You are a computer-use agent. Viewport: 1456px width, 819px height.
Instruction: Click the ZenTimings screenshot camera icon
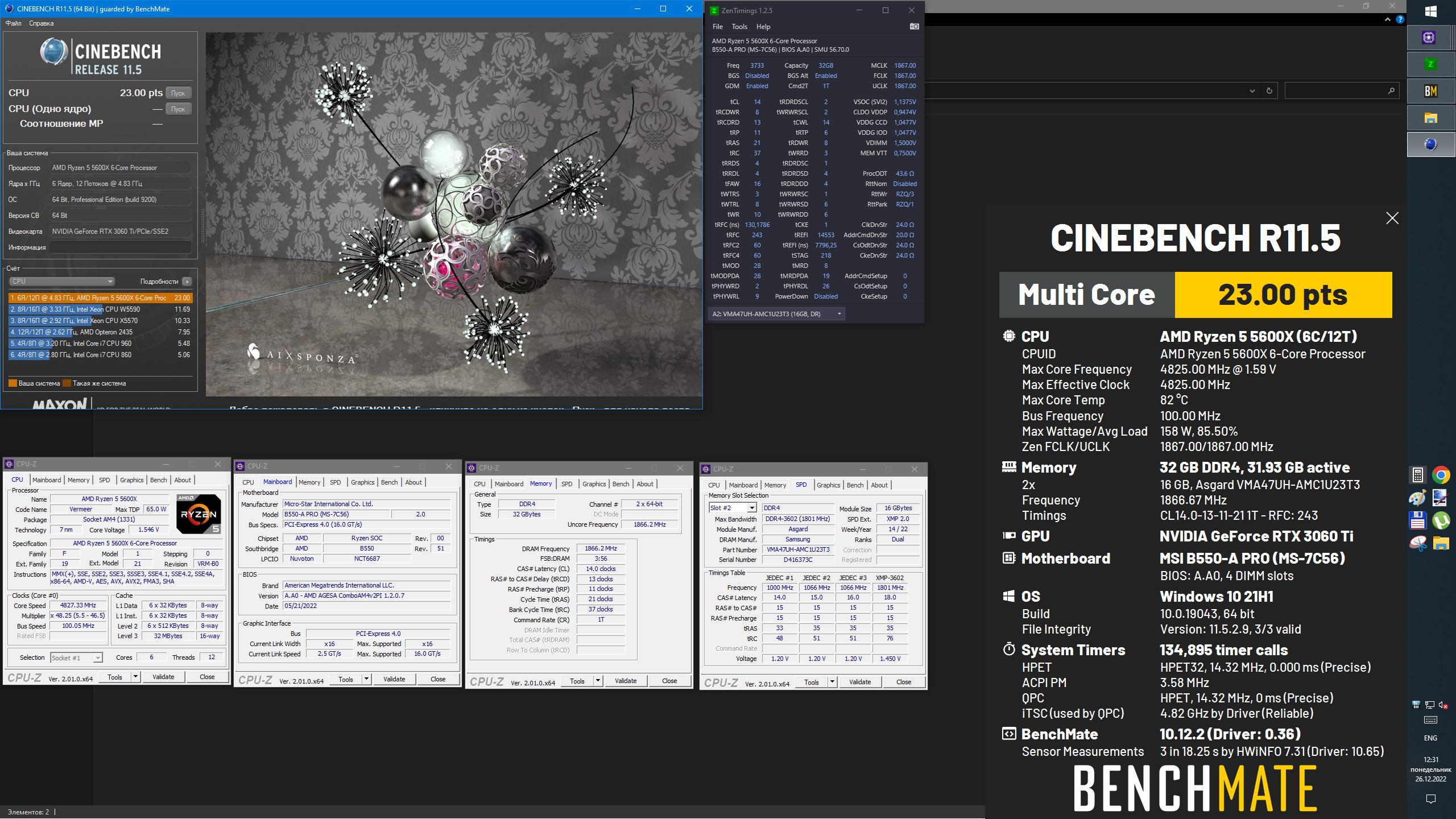(915, 27)
